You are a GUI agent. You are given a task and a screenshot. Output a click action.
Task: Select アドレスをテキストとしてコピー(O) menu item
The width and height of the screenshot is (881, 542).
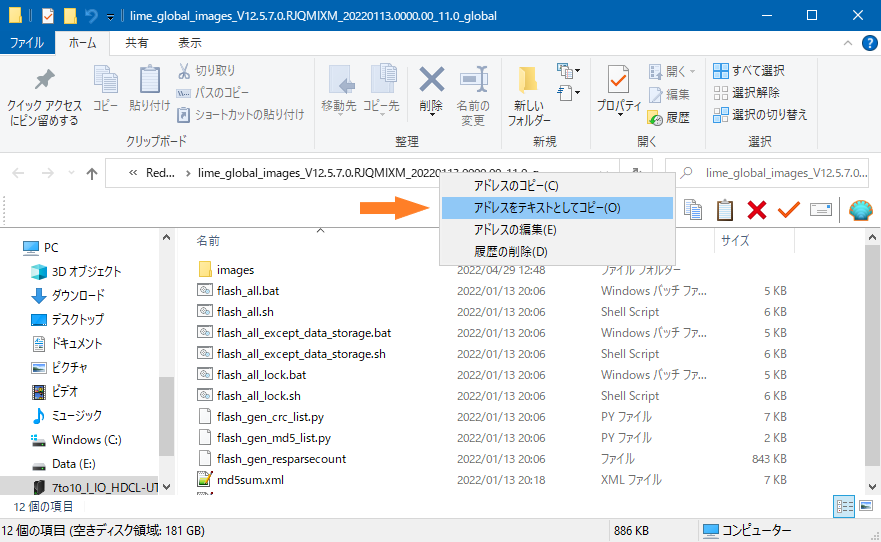coord(557,208)
